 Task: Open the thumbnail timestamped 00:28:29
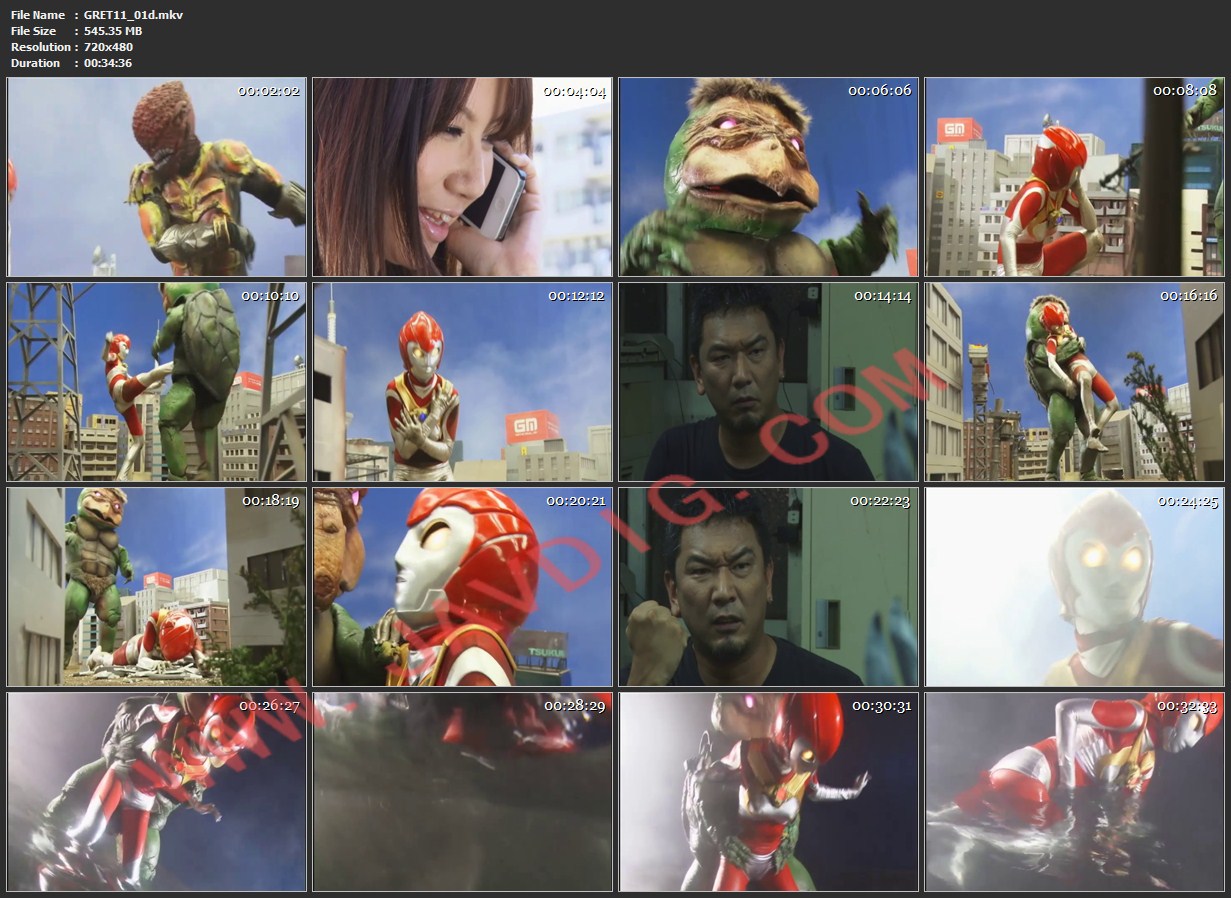(x=463, y=792)
